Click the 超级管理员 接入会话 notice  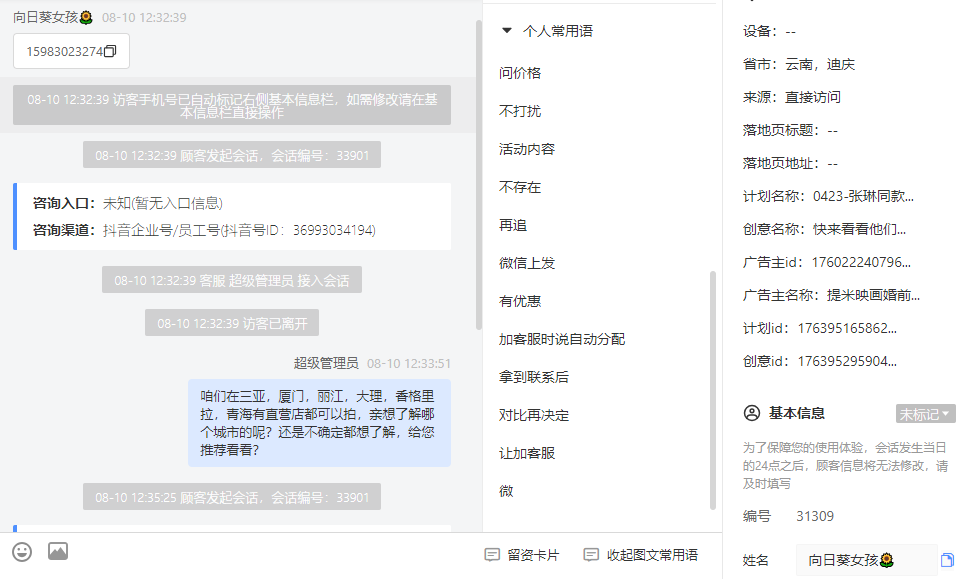232,280
